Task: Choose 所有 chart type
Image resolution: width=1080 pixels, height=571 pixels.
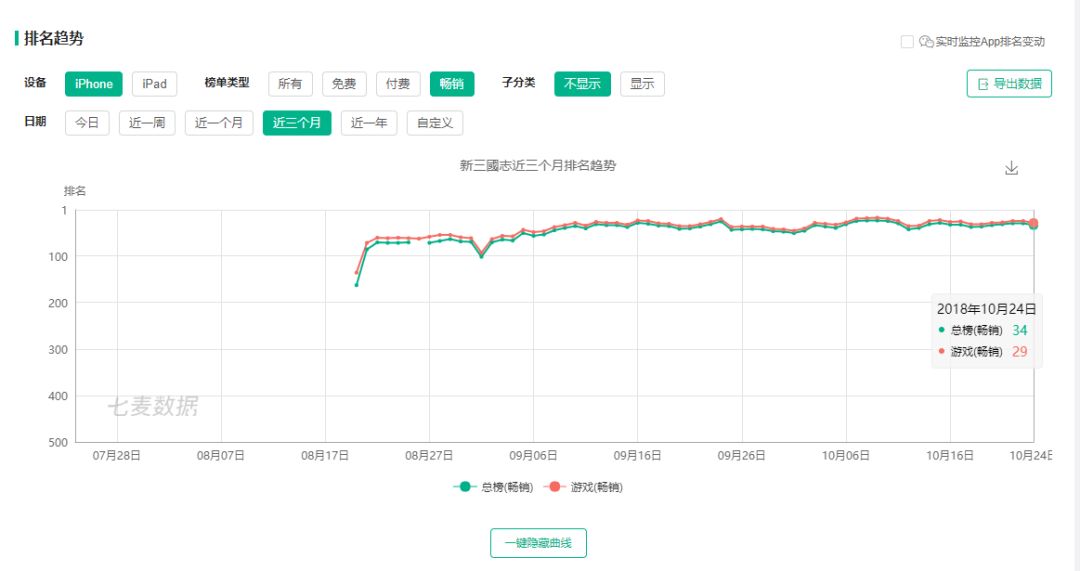Action: 290,84
